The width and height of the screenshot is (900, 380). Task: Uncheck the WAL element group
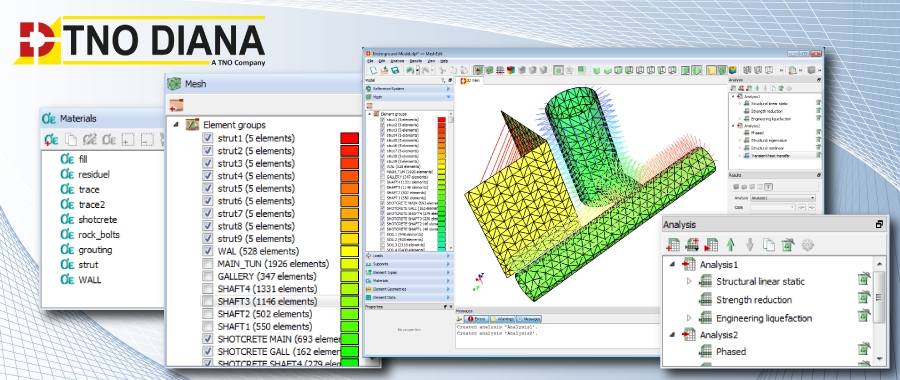208,251
